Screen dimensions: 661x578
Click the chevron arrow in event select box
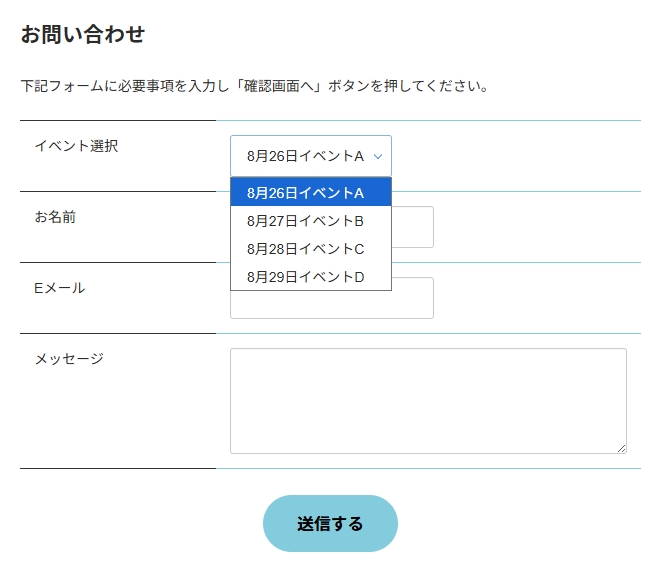(x=378, y=156)
